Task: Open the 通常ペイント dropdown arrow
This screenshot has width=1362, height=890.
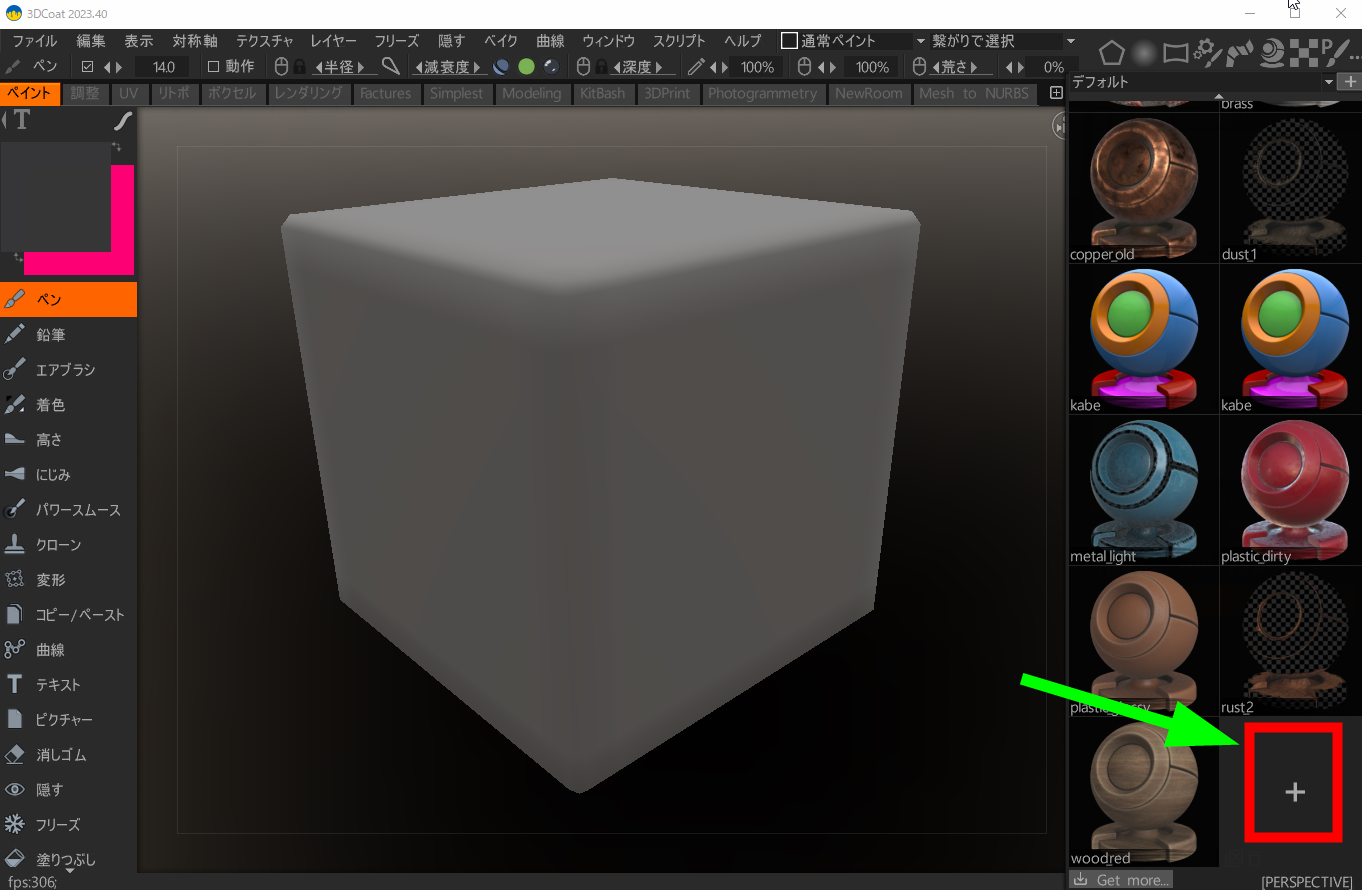Action: click(920, 41)
